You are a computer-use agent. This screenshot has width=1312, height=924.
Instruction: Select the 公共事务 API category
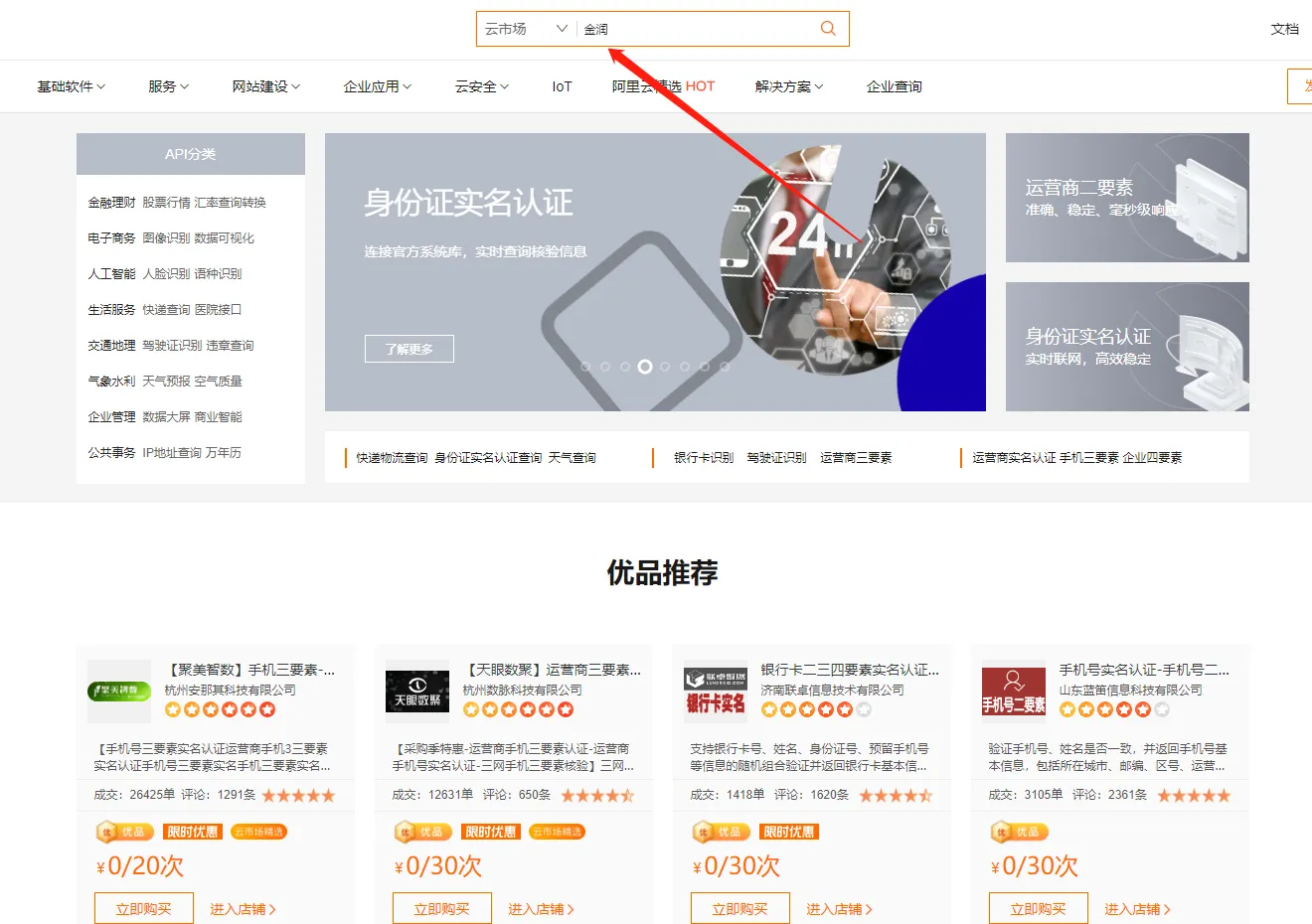pos(111,453)
